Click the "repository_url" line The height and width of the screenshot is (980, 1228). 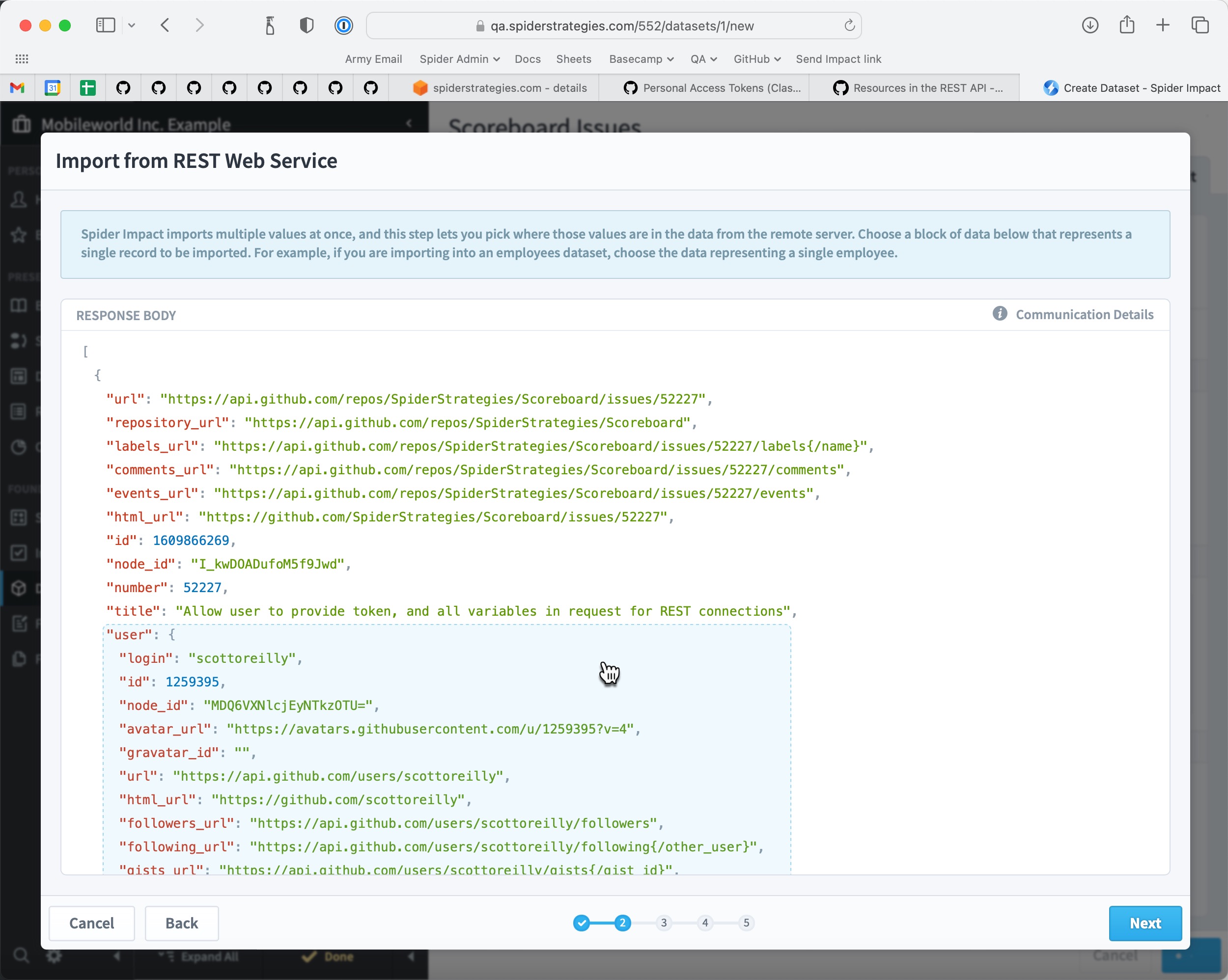tap(401, 423)
